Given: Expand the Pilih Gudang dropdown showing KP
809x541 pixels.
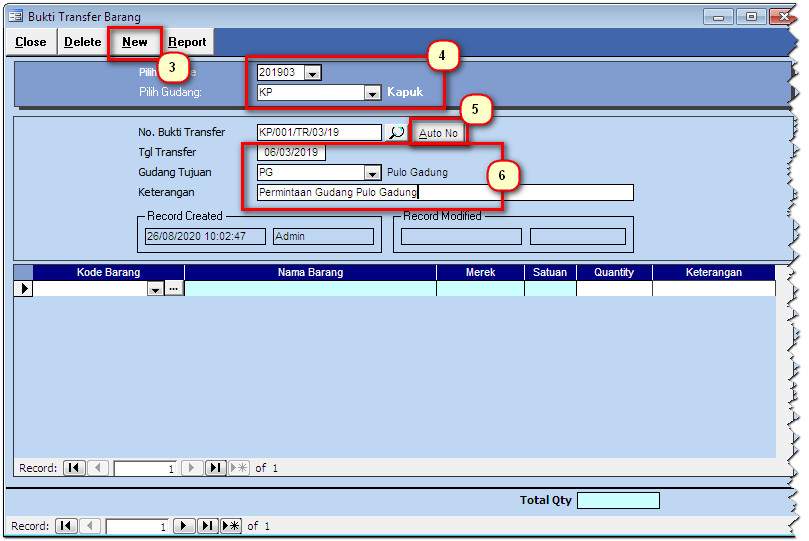Looking at the screenshot, I should coord(372,92).
